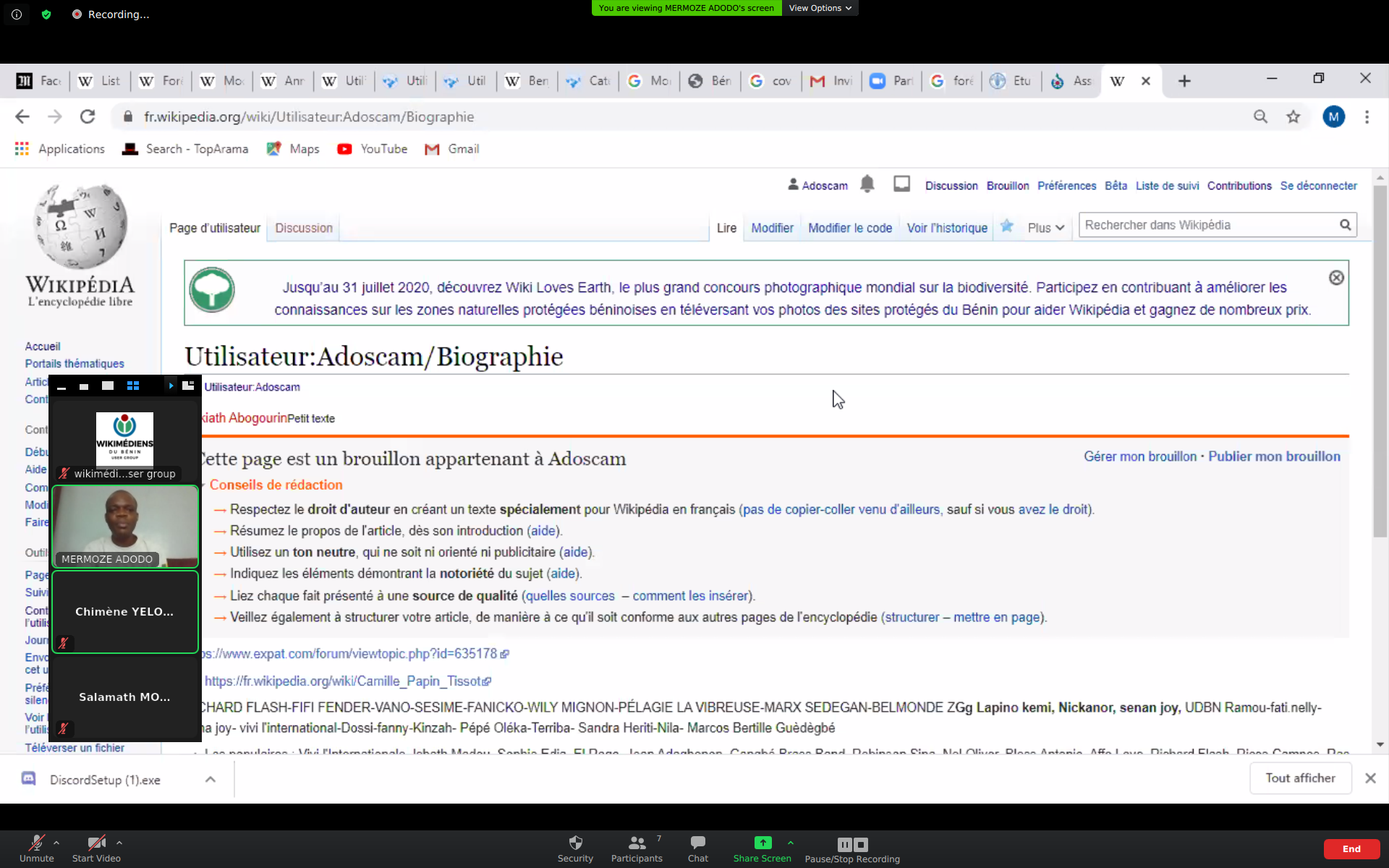Viewport: 1389px width, 868px height.
Task: Open the Adoscam user page link
Action: point(825,186)
